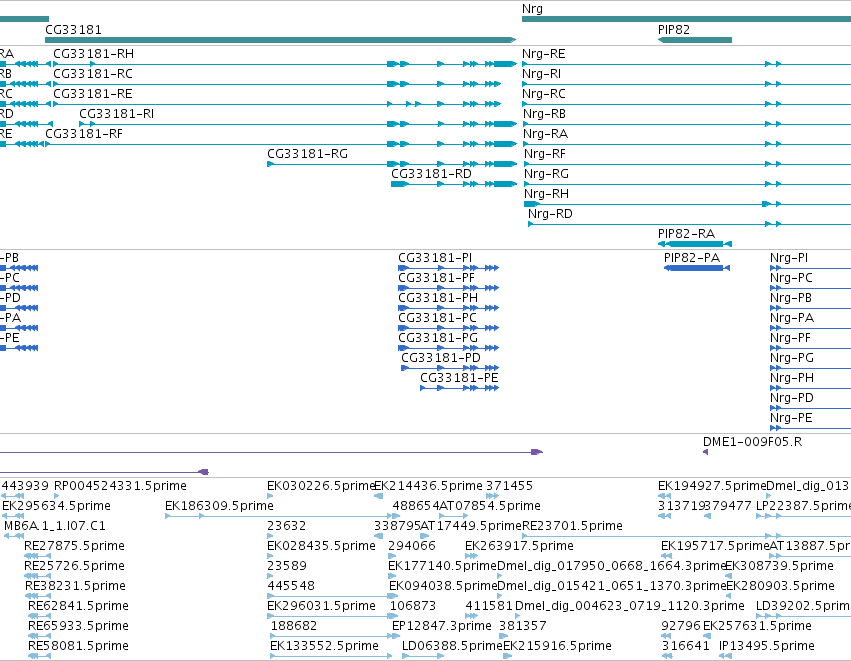This screenshot has width=851, height=661.
Task: Select protein PIP82-PA label
Action: pyautogui.click(x=692, y=258)
